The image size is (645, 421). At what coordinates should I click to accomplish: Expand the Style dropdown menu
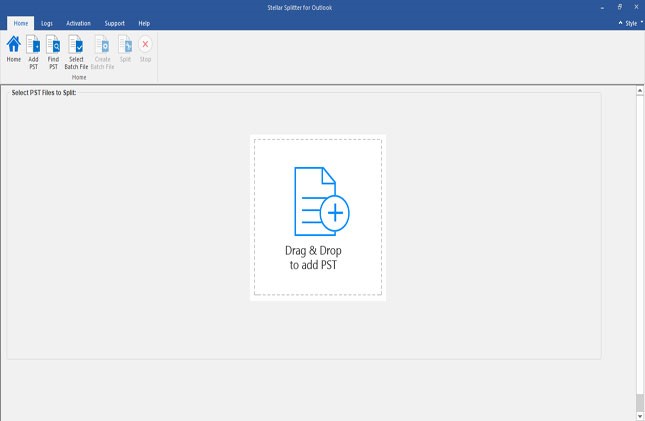pyautogui.click(x=633, y=23)
